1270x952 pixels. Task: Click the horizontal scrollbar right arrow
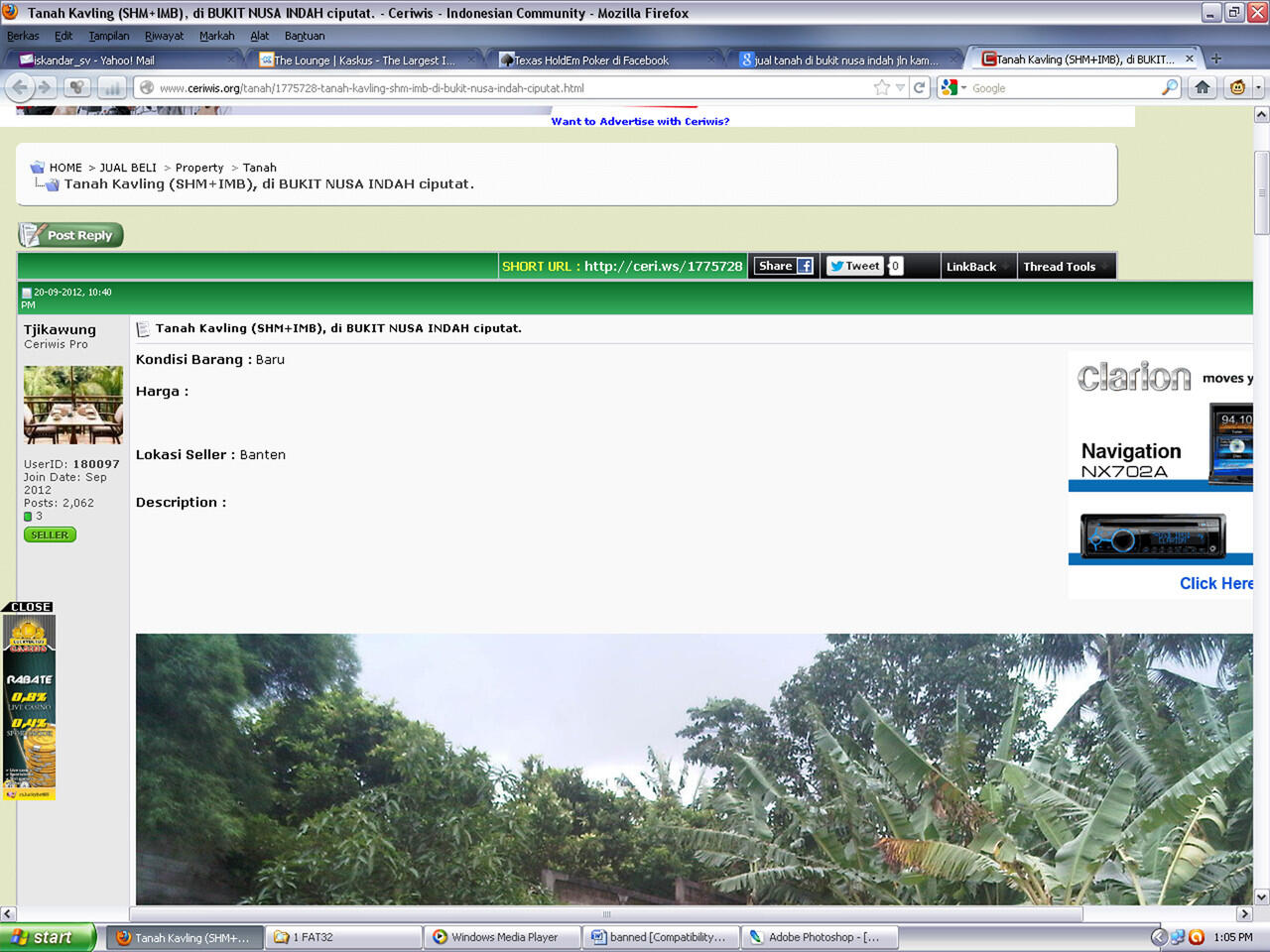tap(1245, 913)
